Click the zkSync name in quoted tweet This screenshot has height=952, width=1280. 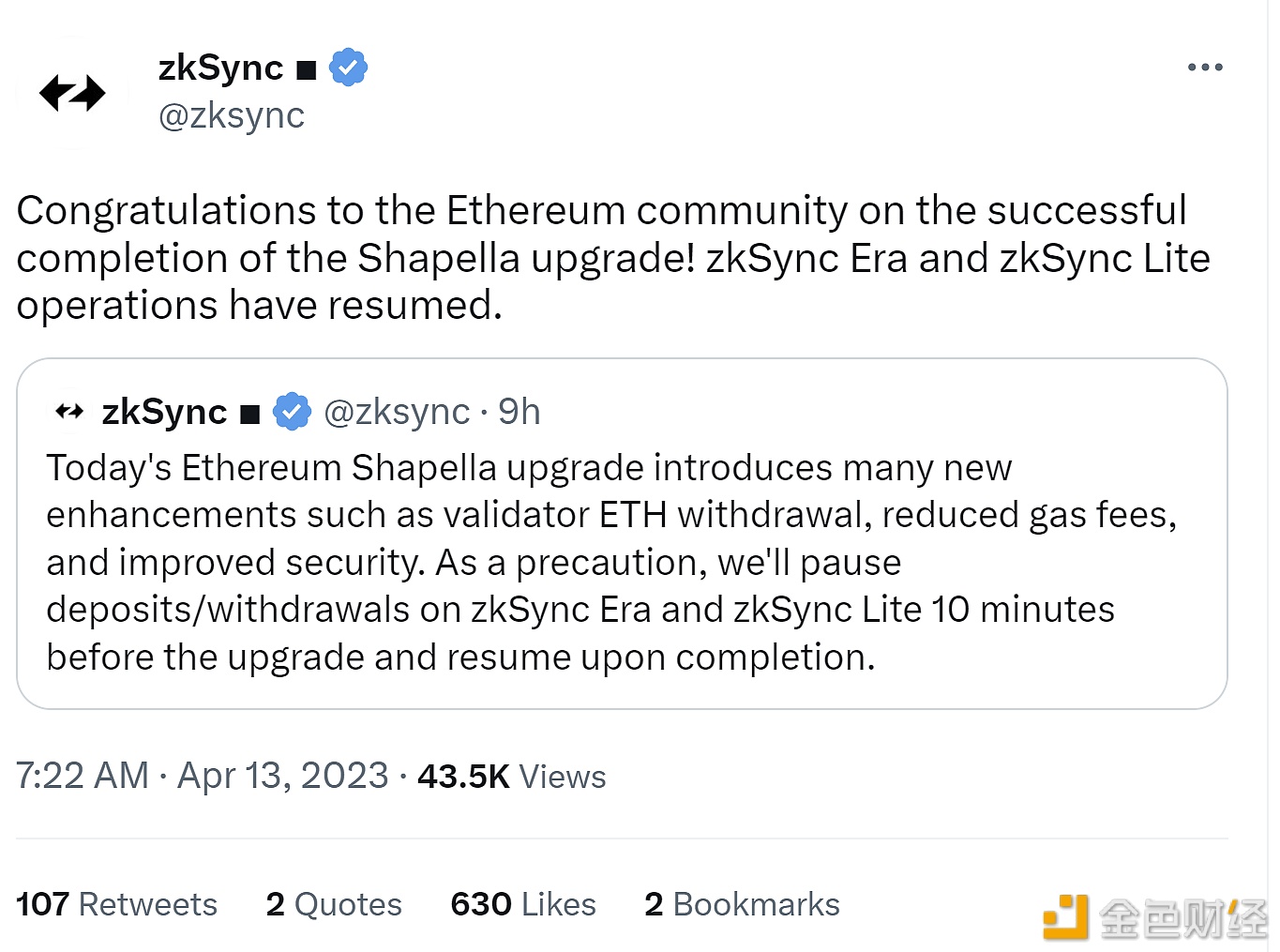(164, 412)
